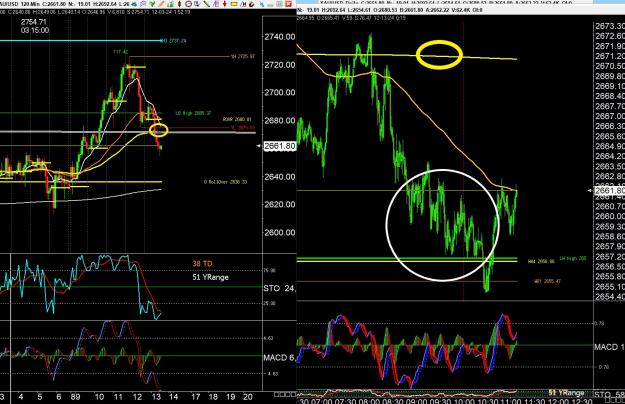Click the 'MACD 1' indicator label on right chart
This screenshot has height=404, width=625.
[609, 347]
